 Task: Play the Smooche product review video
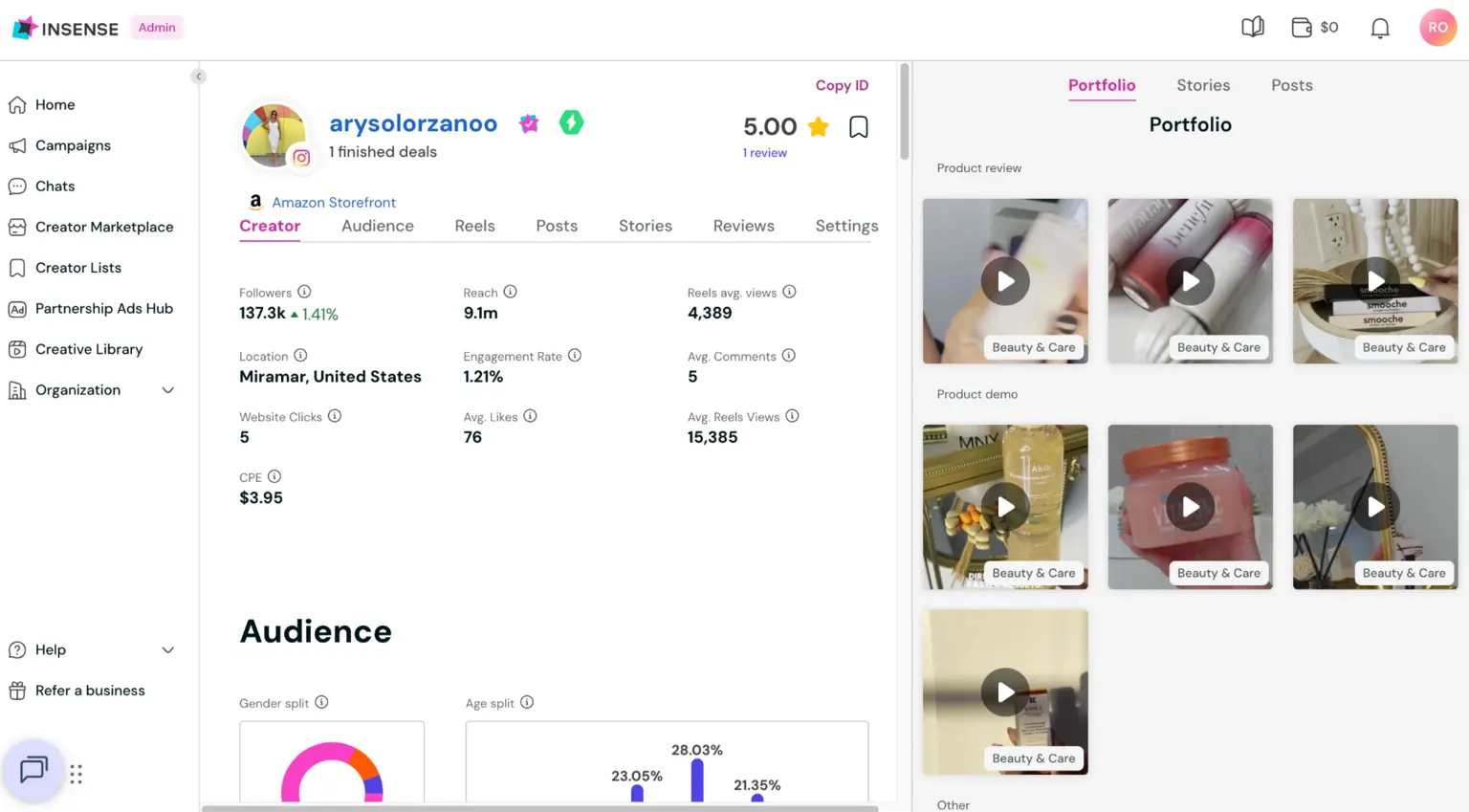point(1375,281)
